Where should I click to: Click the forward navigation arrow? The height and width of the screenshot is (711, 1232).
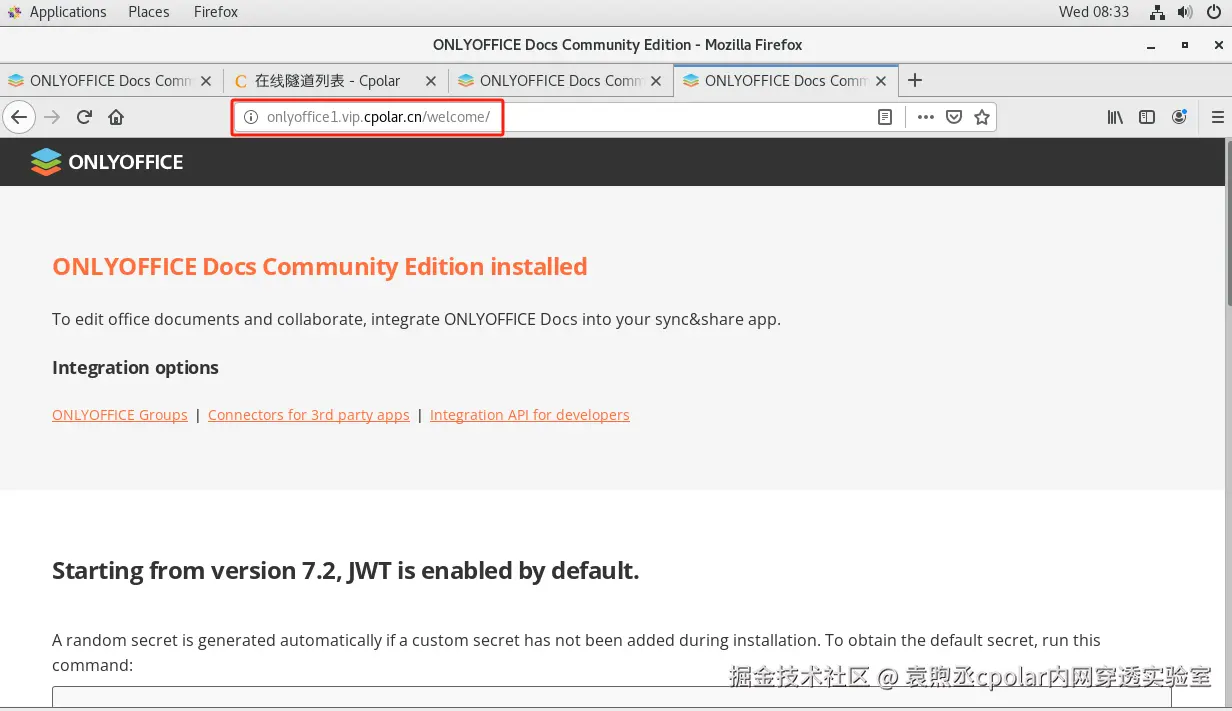(x=52, y=117)
